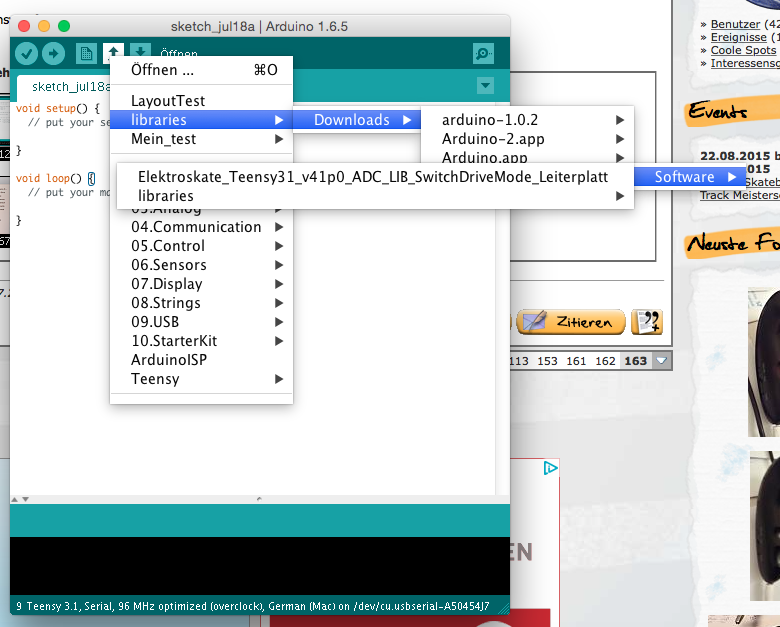Click the add-quote icon beside Zitieren

click(x=647, y=322)
